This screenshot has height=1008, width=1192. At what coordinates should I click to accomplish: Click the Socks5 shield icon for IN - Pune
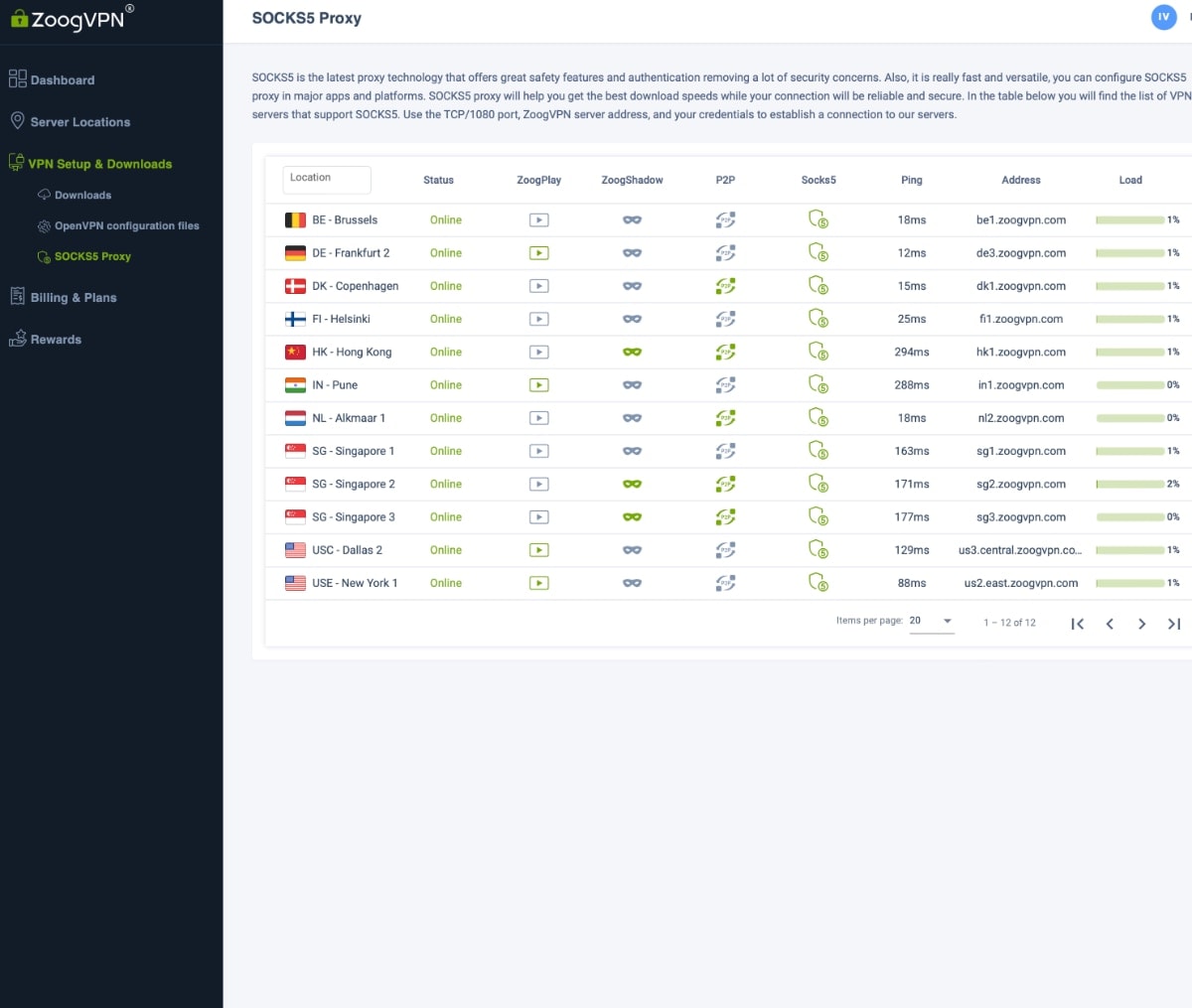coord(819,385)
